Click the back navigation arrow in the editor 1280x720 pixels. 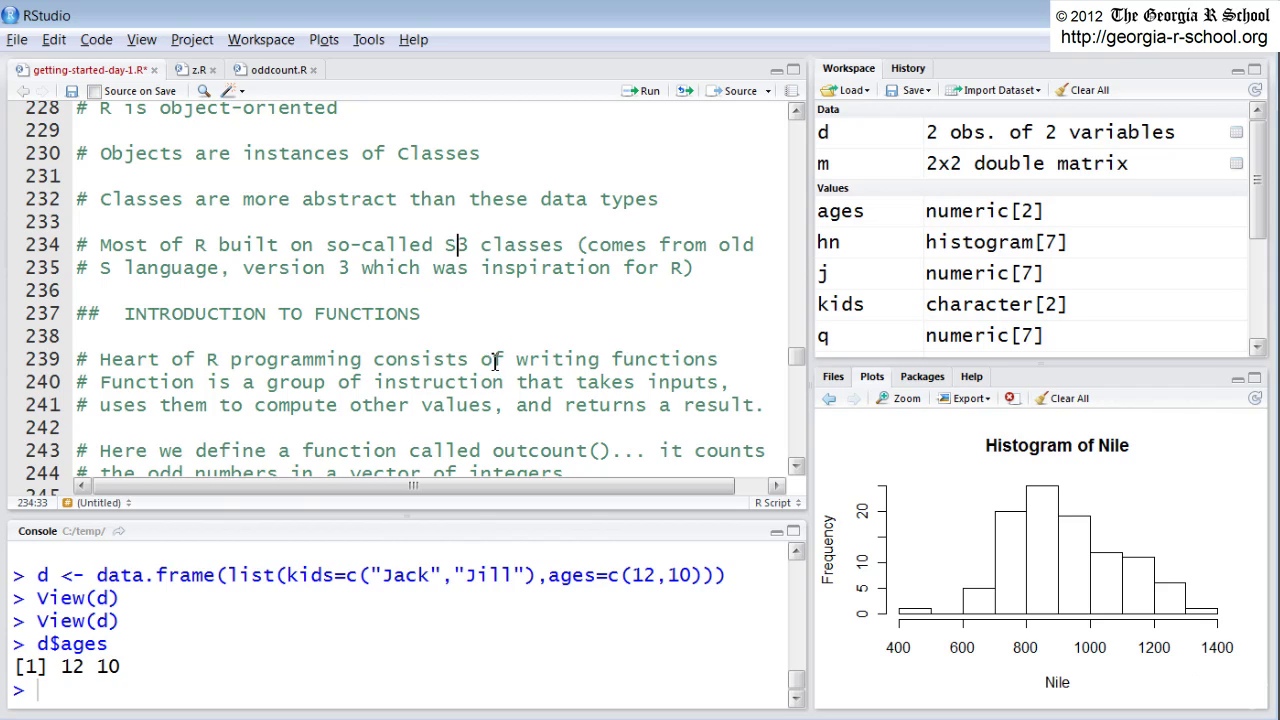coord(23,91)
